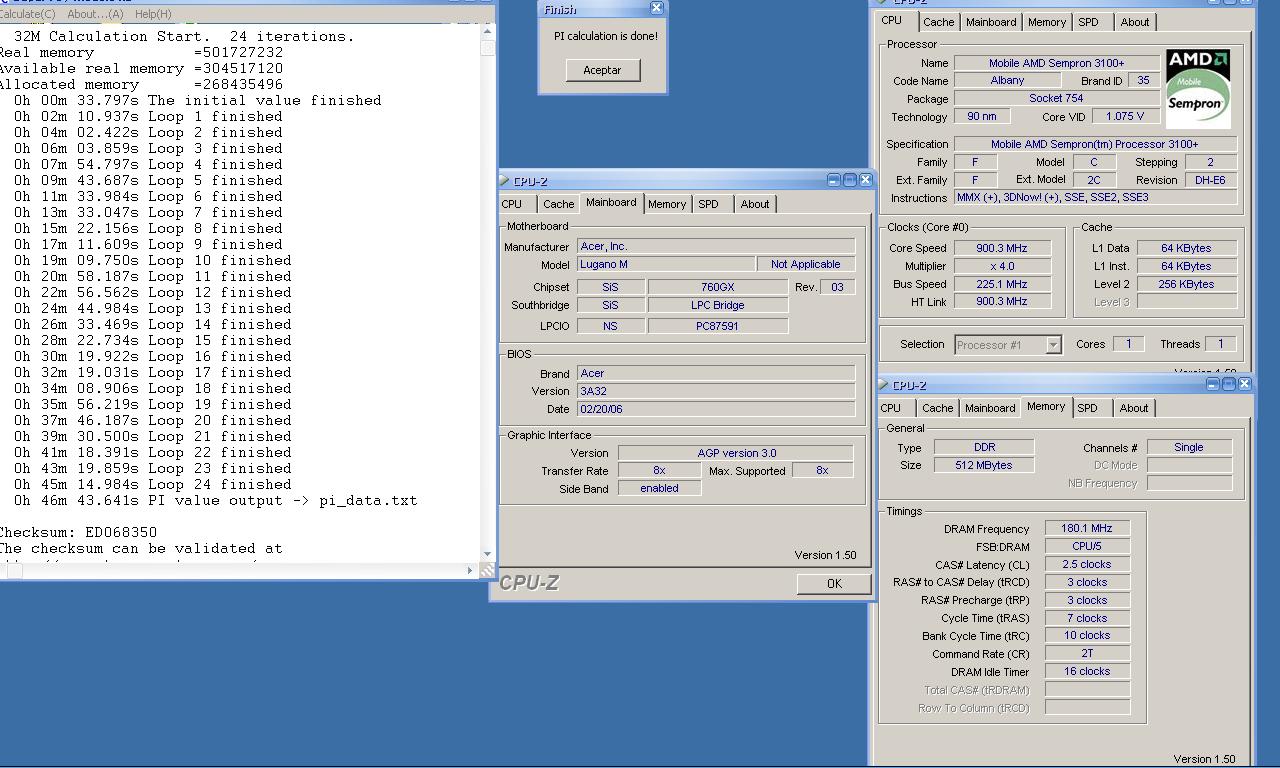
Task: Click Aceptar in the Finish dialog
Action: coord(602,70)
